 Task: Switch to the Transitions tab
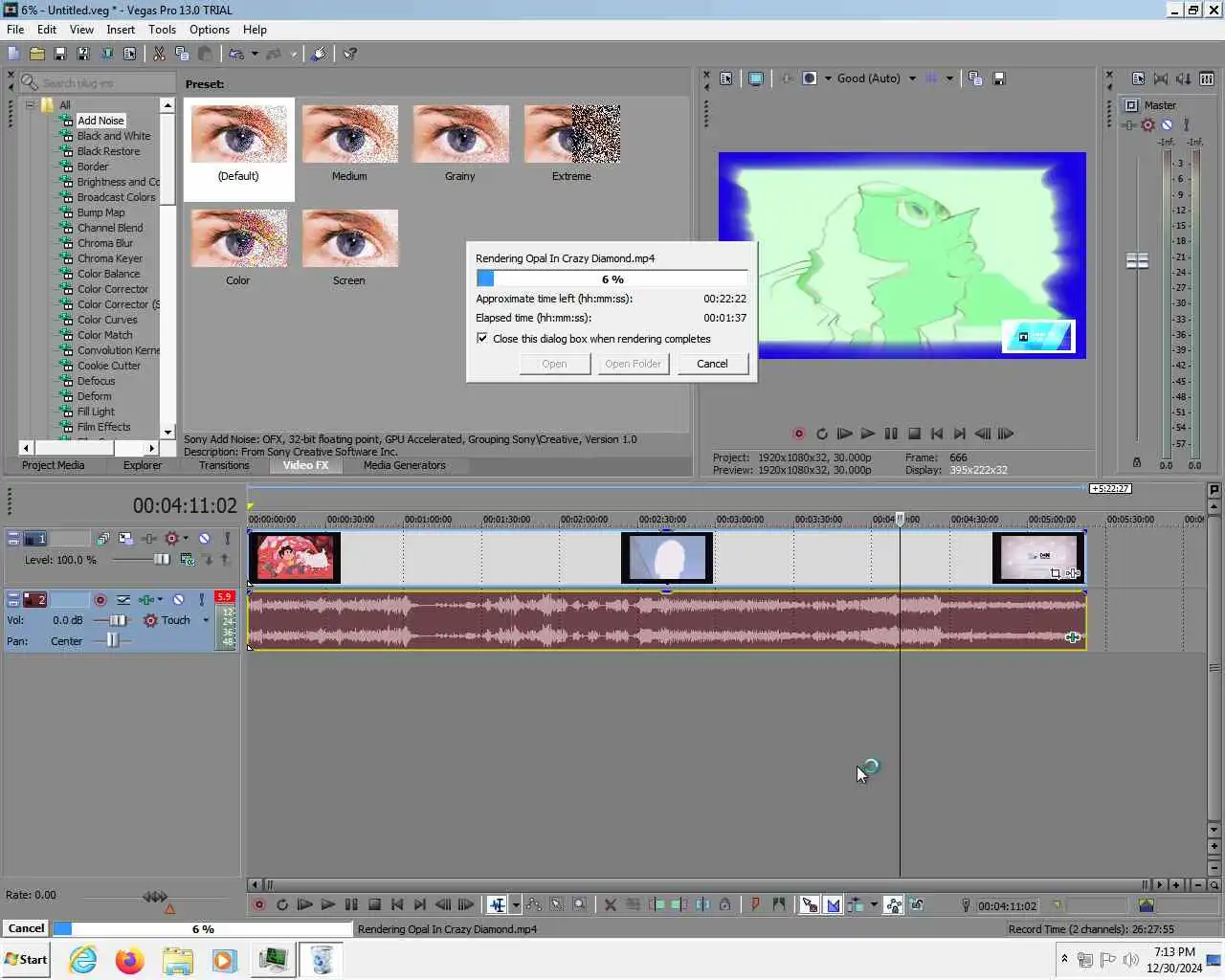(x=224, y=465)
